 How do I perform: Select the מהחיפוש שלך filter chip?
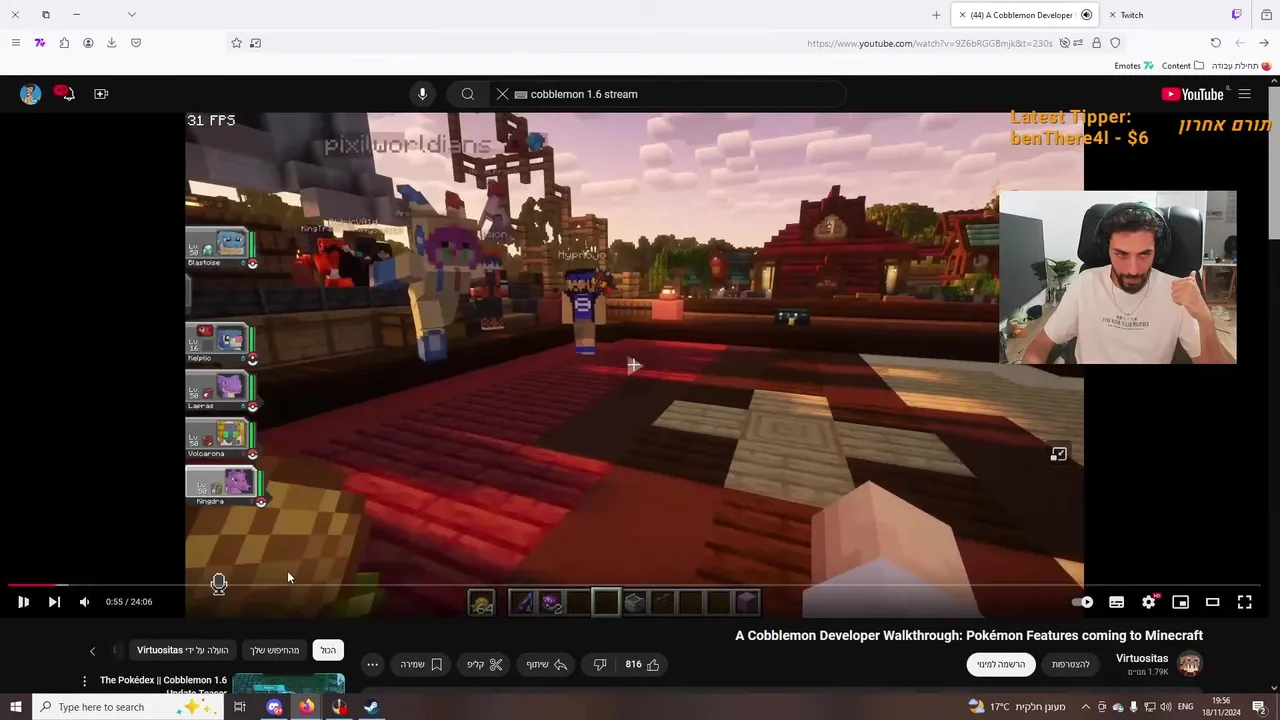(x=274, y=650)
